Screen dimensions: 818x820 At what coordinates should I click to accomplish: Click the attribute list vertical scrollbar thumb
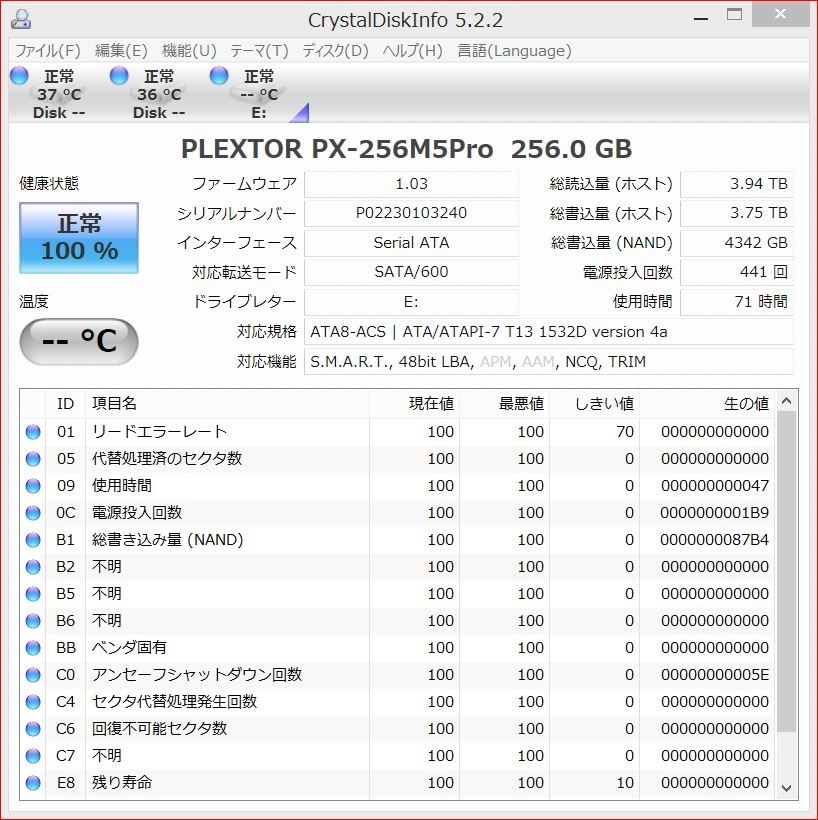(786, 572)
